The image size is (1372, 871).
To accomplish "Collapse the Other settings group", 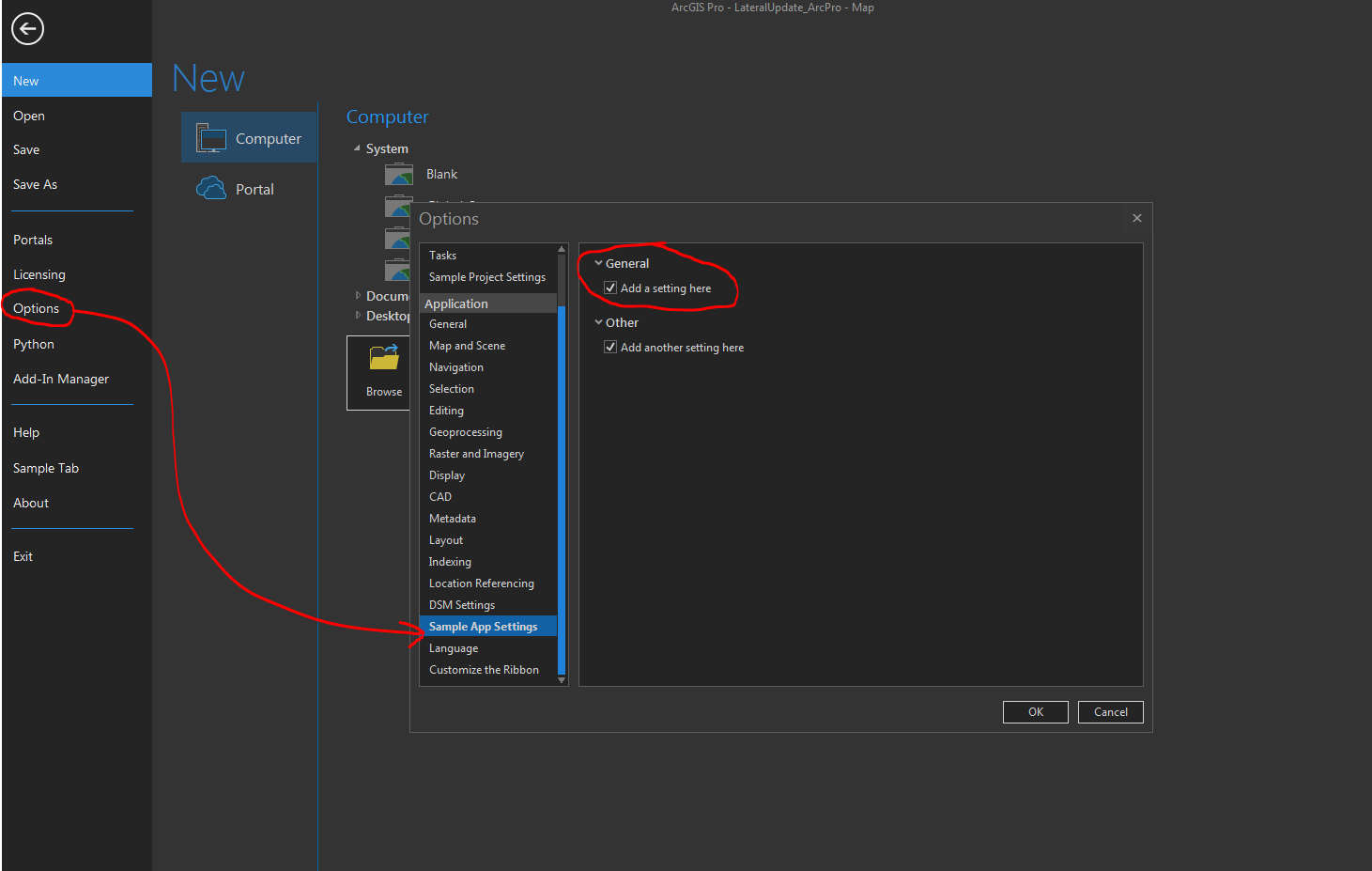I will coord(598,322).
